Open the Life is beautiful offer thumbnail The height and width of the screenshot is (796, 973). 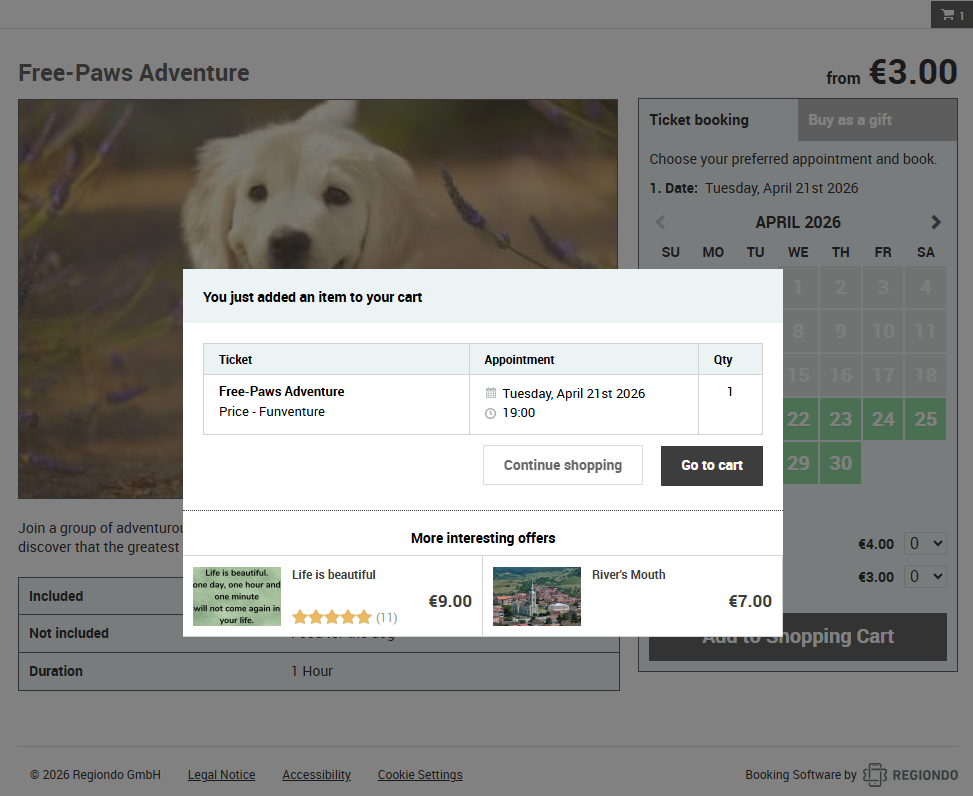click(x=237, y=596)
